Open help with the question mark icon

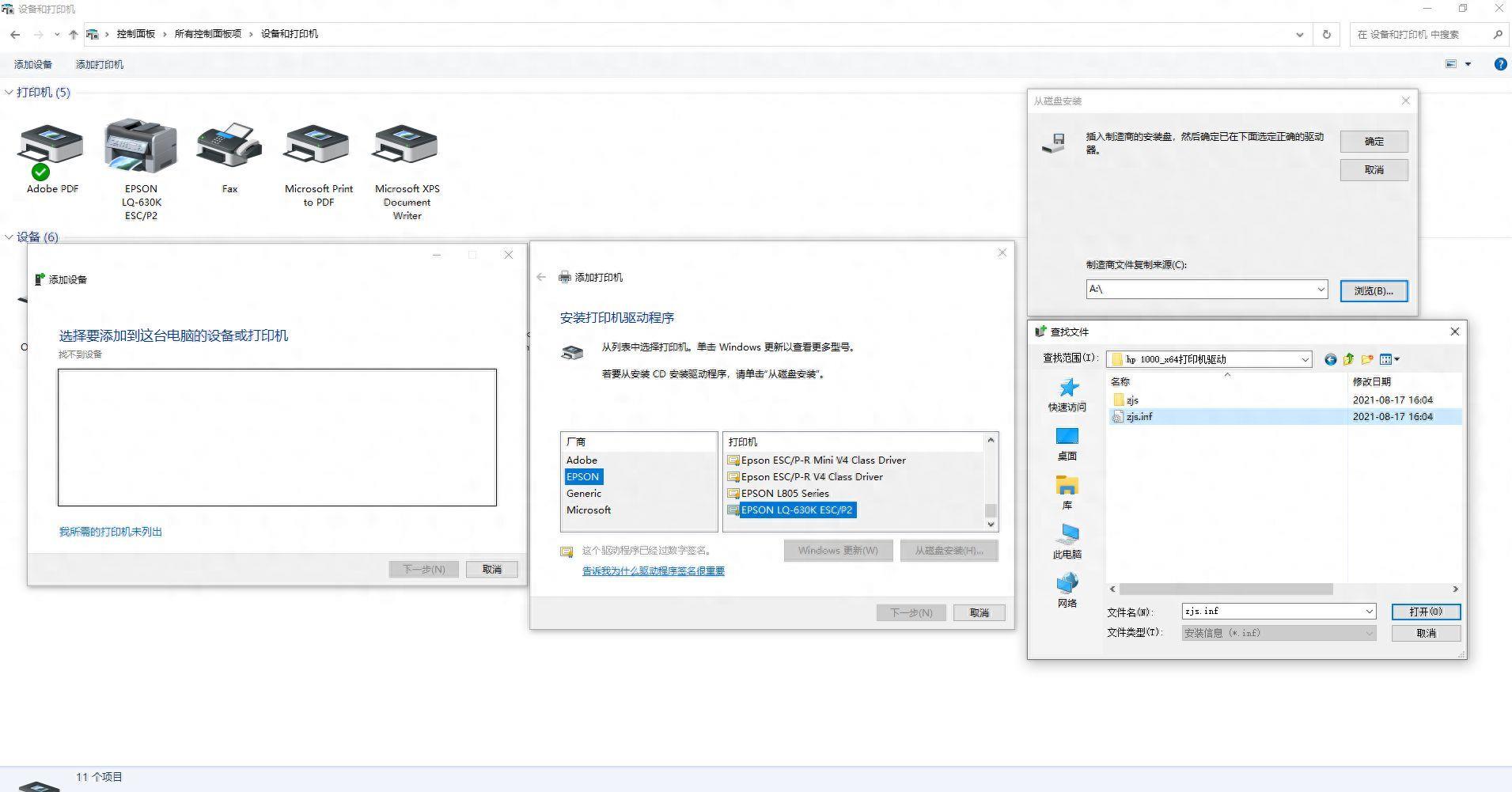coord(1500,64)
